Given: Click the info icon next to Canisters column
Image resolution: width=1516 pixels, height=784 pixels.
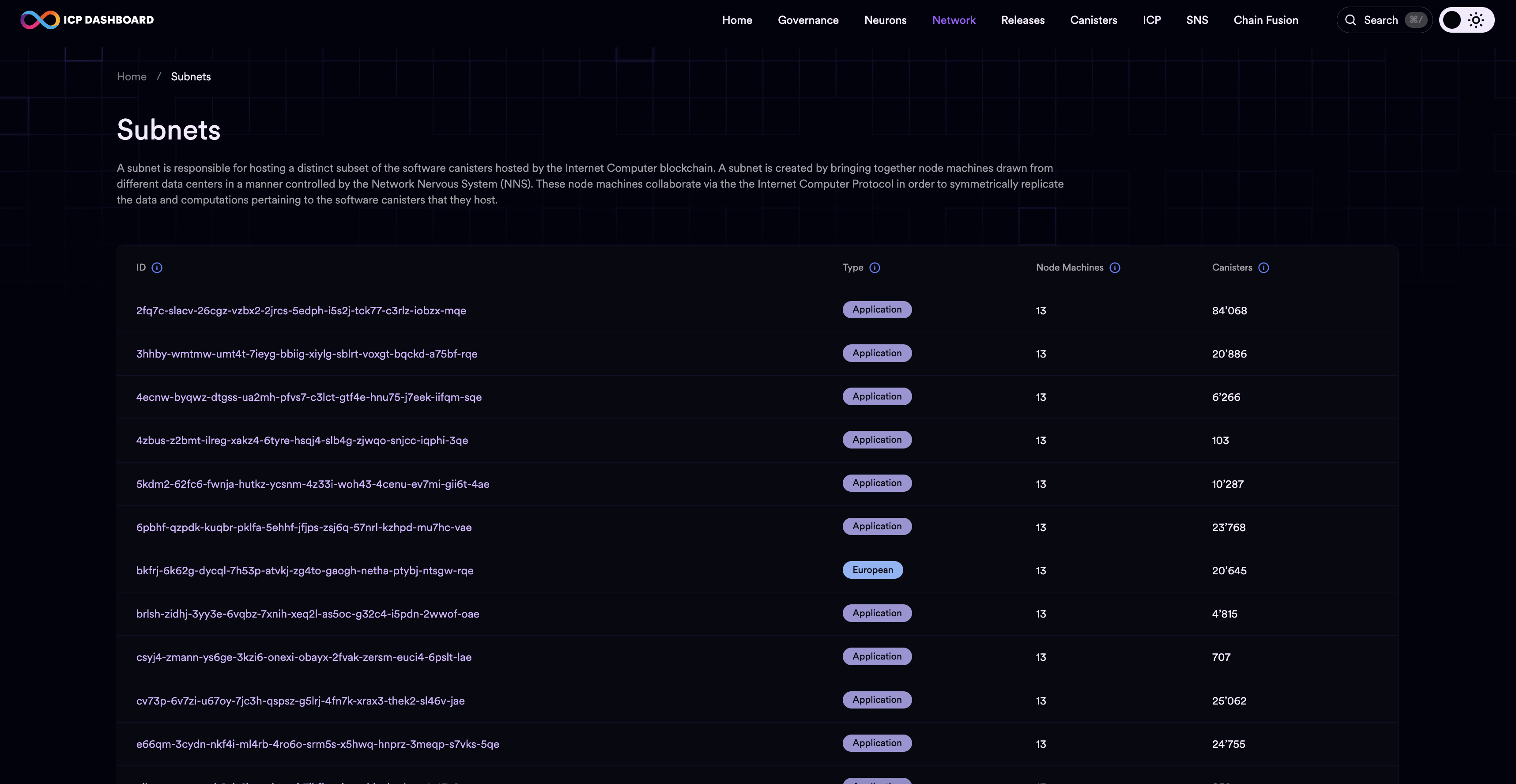Looking at the screenshot, I should click(x=1264, y=268).
